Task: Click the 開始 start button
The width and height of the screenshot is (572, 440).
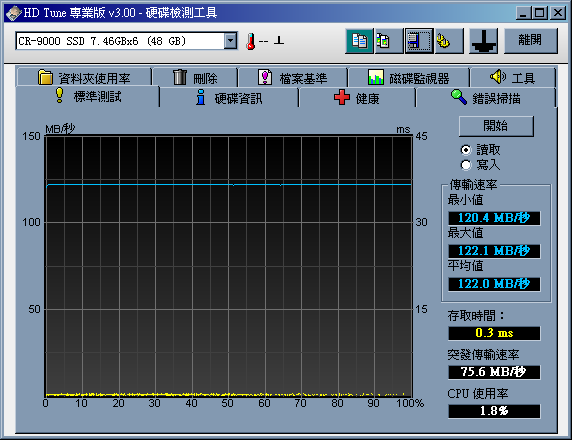Action: coord(496,126)
